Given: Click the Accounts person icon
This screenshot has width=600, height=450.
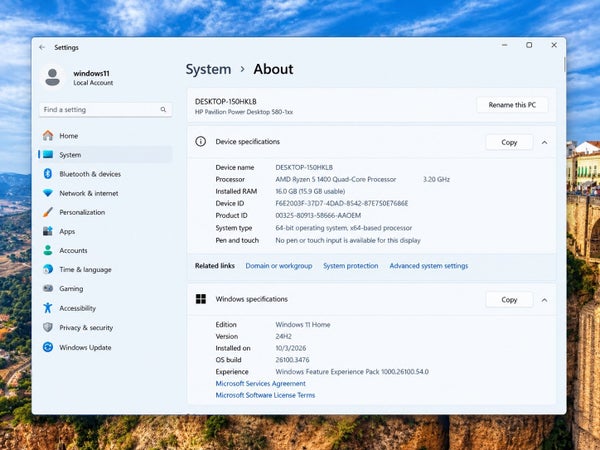Looking at the screenshot, I should [x=48, y=250].
